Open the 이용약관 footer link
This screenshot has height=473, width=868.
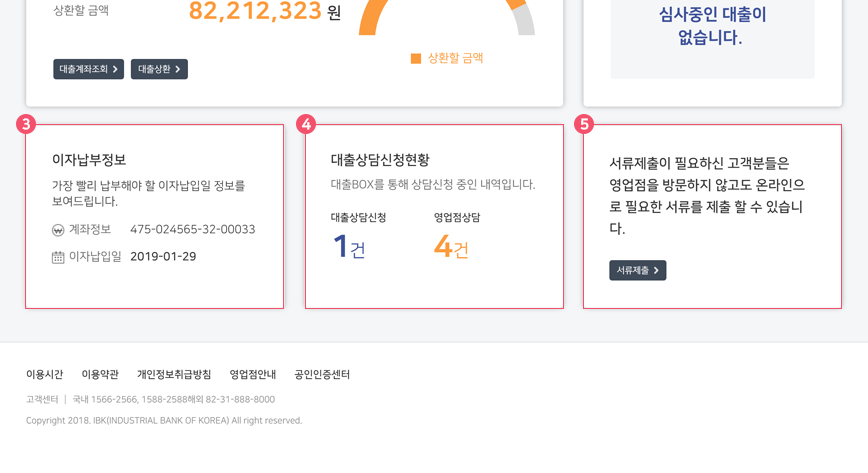(100, 374)
